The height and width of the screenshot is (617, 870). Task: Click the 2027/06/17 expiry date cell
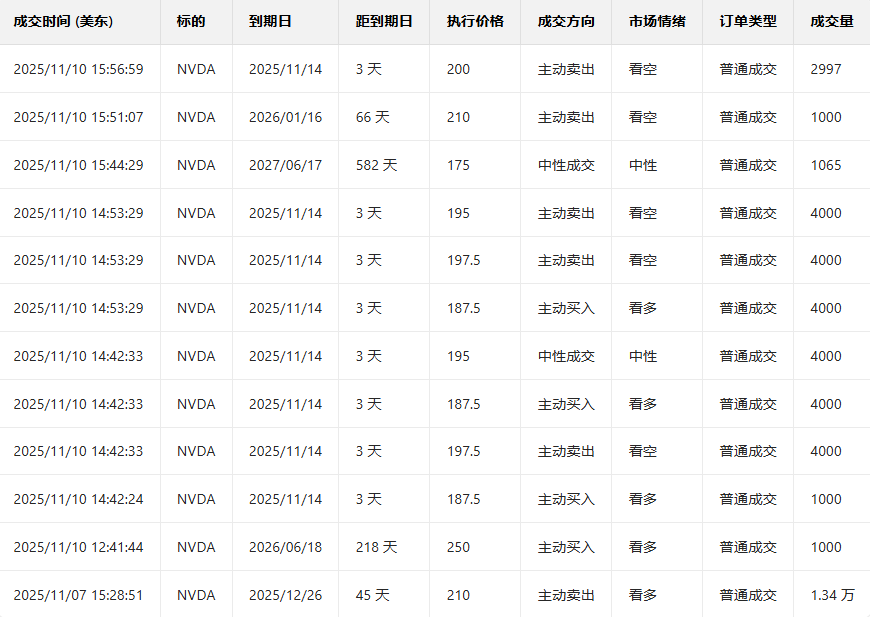285,165
